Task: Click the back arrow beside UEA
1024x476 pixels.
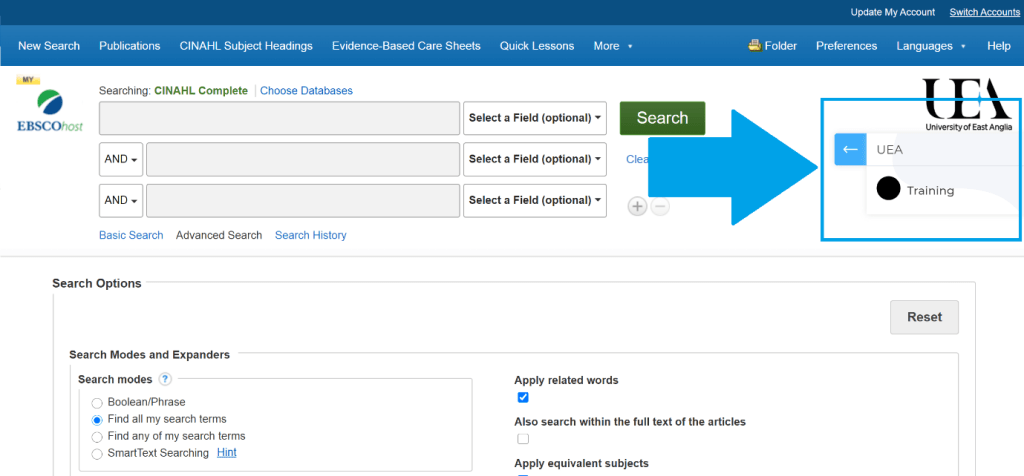Action: point(850,149)
